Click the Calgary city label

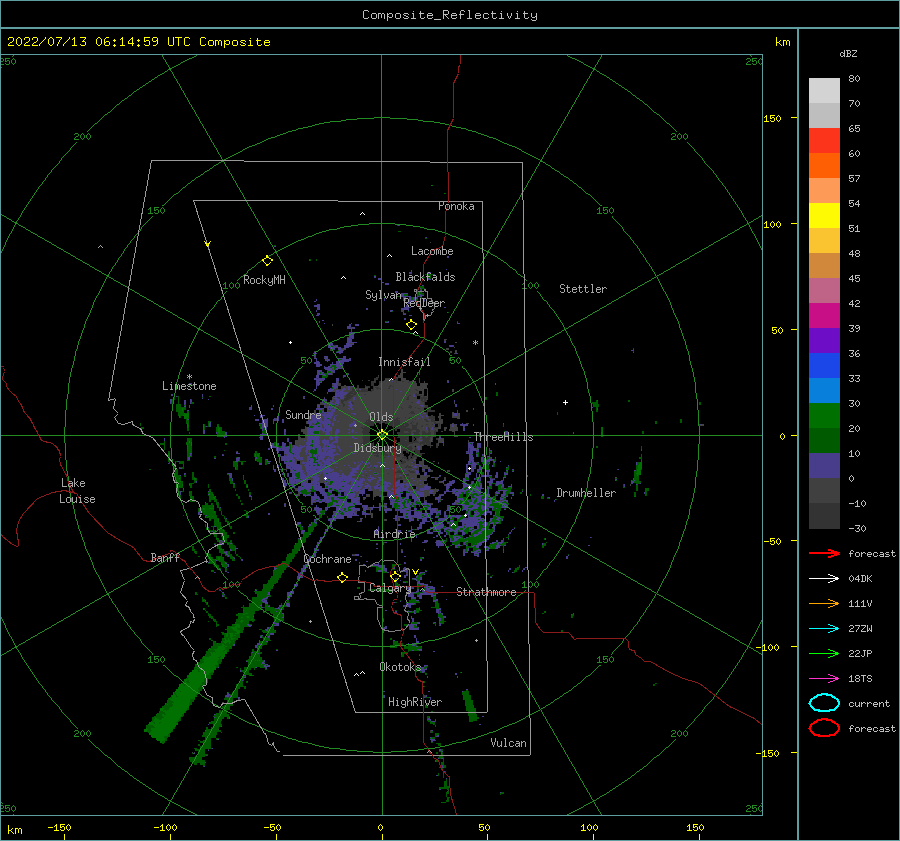click(390, 588)
